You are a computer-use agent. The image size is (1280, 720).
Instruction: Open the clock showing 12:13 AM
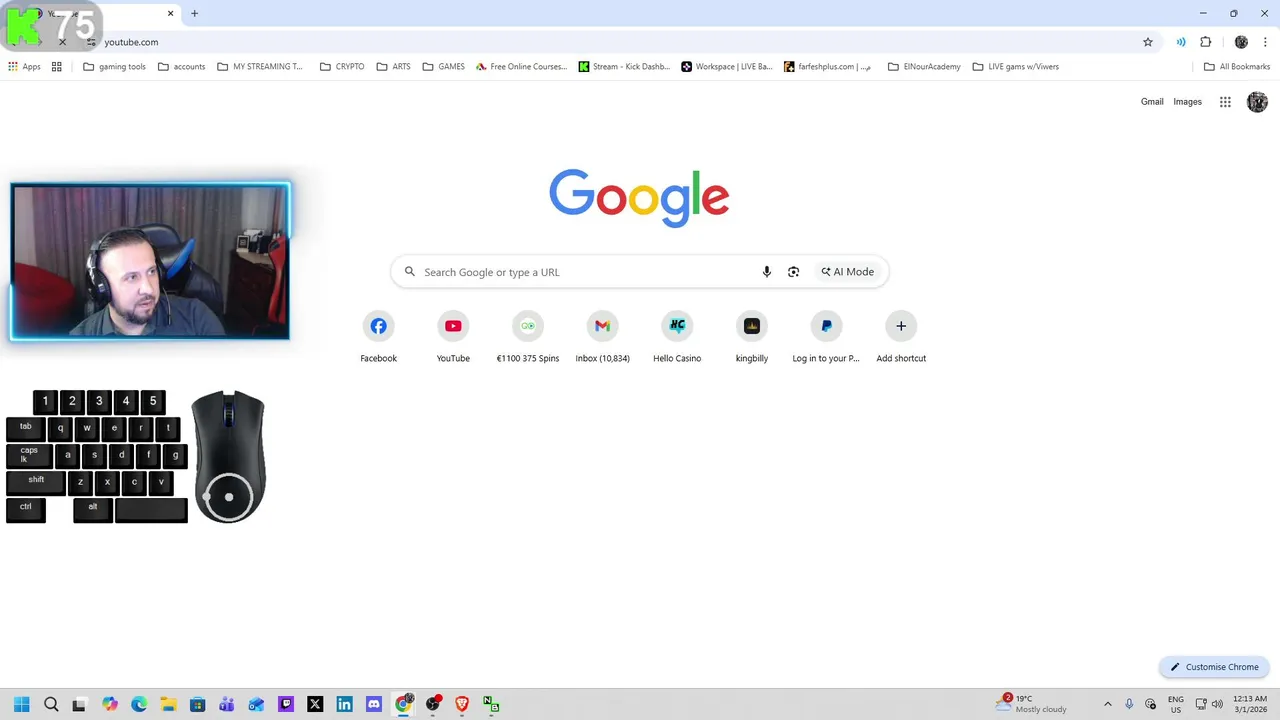pyautogui.click(x=1250, y=704)
